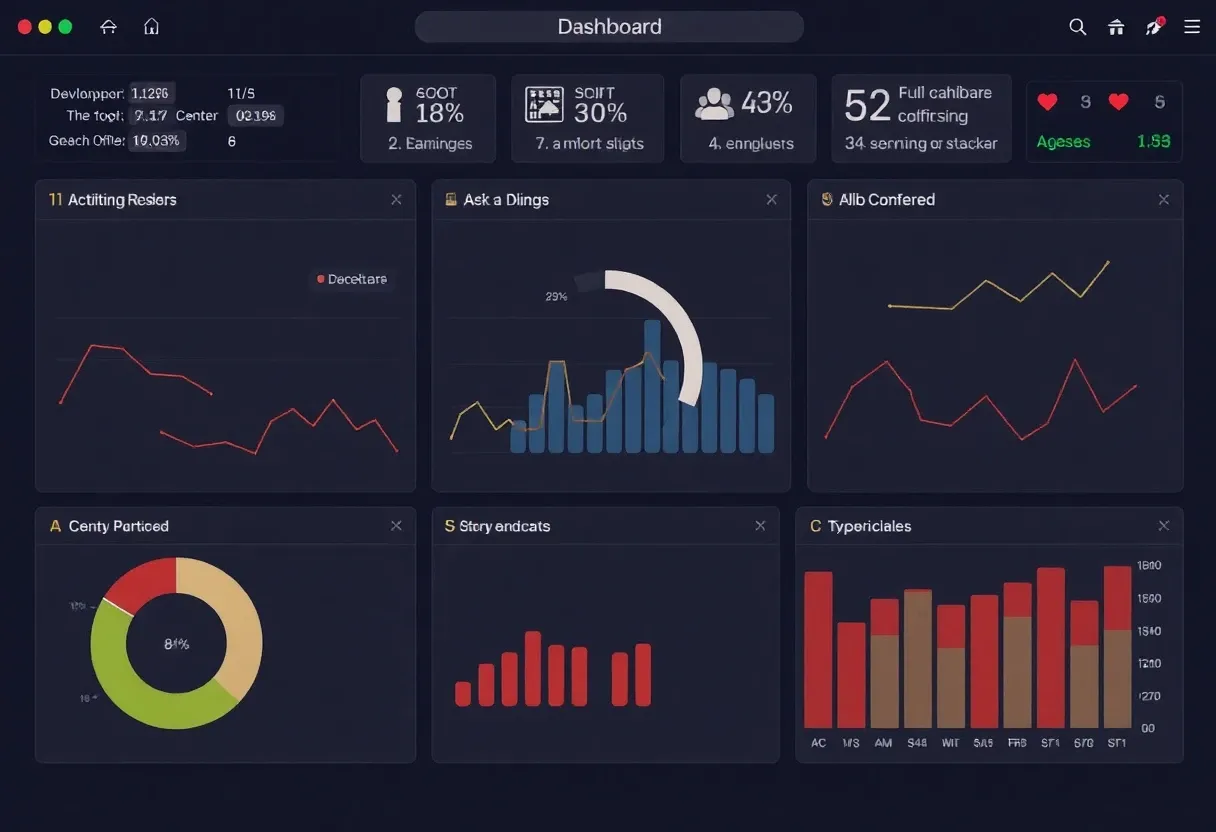This screenshot has width=1216, height=832.
Task: Click the right heart icon showing 5
Action: coord(1117,101)
